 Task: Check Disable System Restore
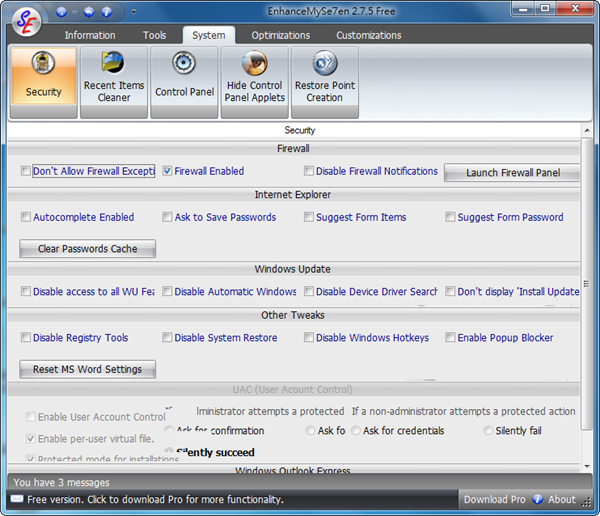[x=167, y=337]
